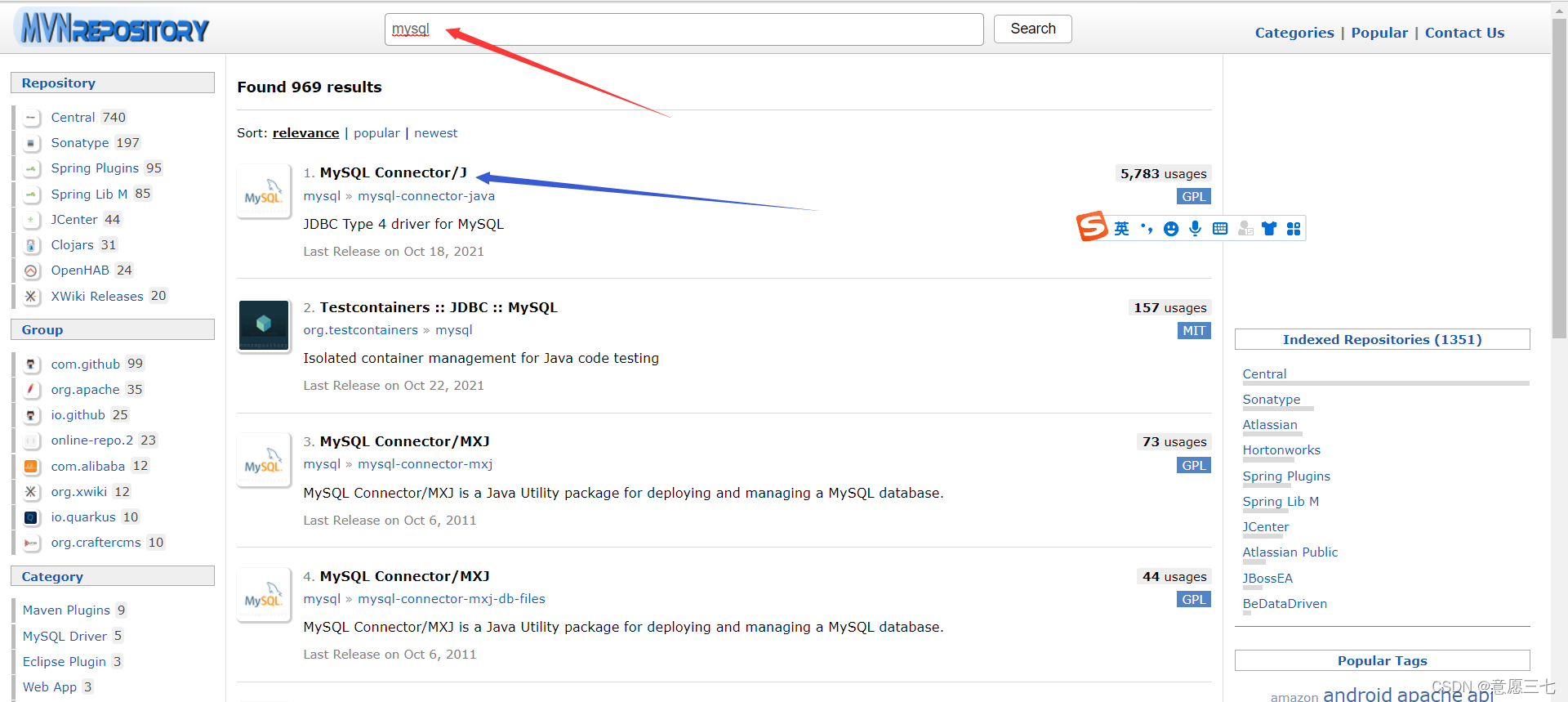The width and height of the screenshot is (1568, 702).
Task: Open the org.testcontainers group link
Action: coord(360,330)
